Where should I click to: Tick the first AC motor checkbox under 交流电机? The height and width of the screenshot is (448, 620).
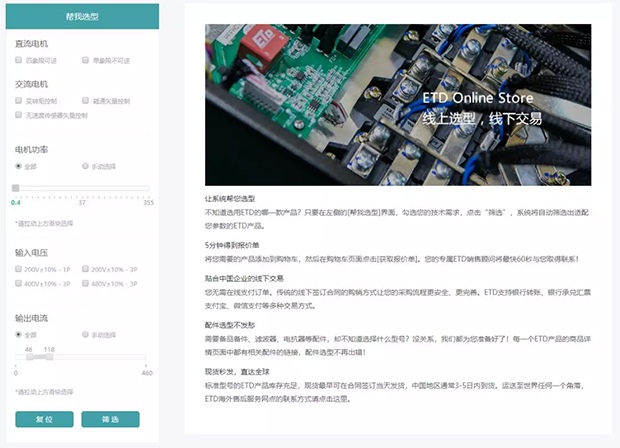pyautogui.click(x=18, y=100)
